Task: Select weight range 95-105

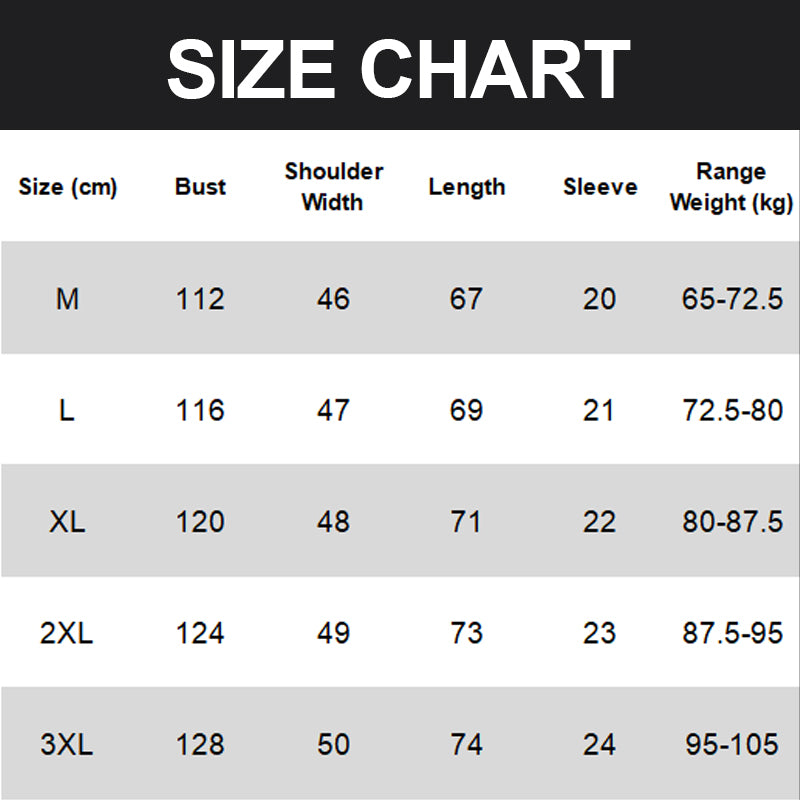Action: point(732,745)
